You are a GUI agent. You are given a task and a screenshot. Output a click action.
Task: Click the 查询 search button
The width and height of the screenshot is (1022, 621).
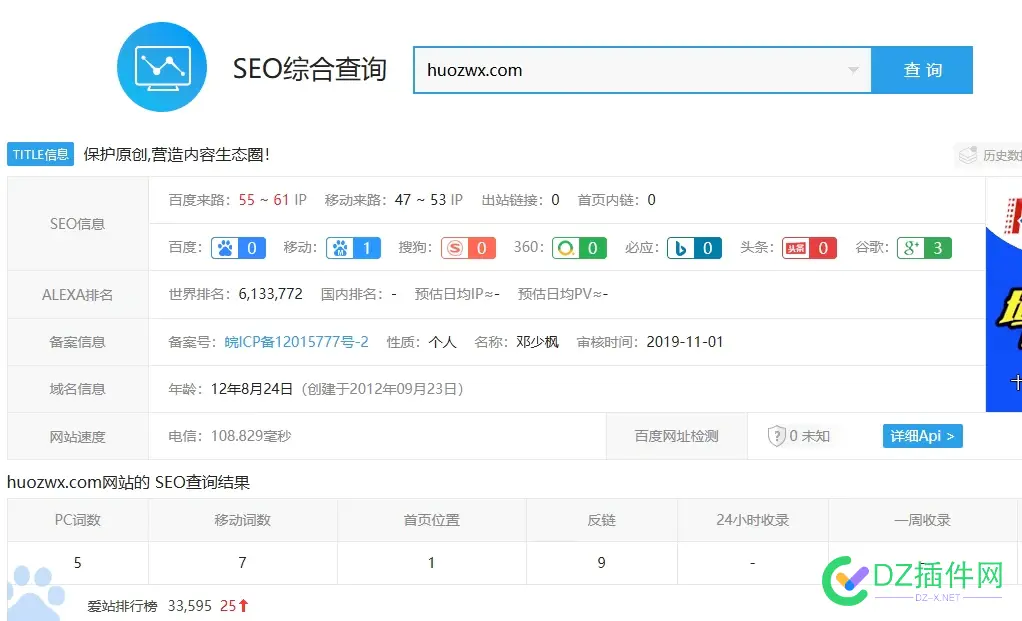[921, 70]
